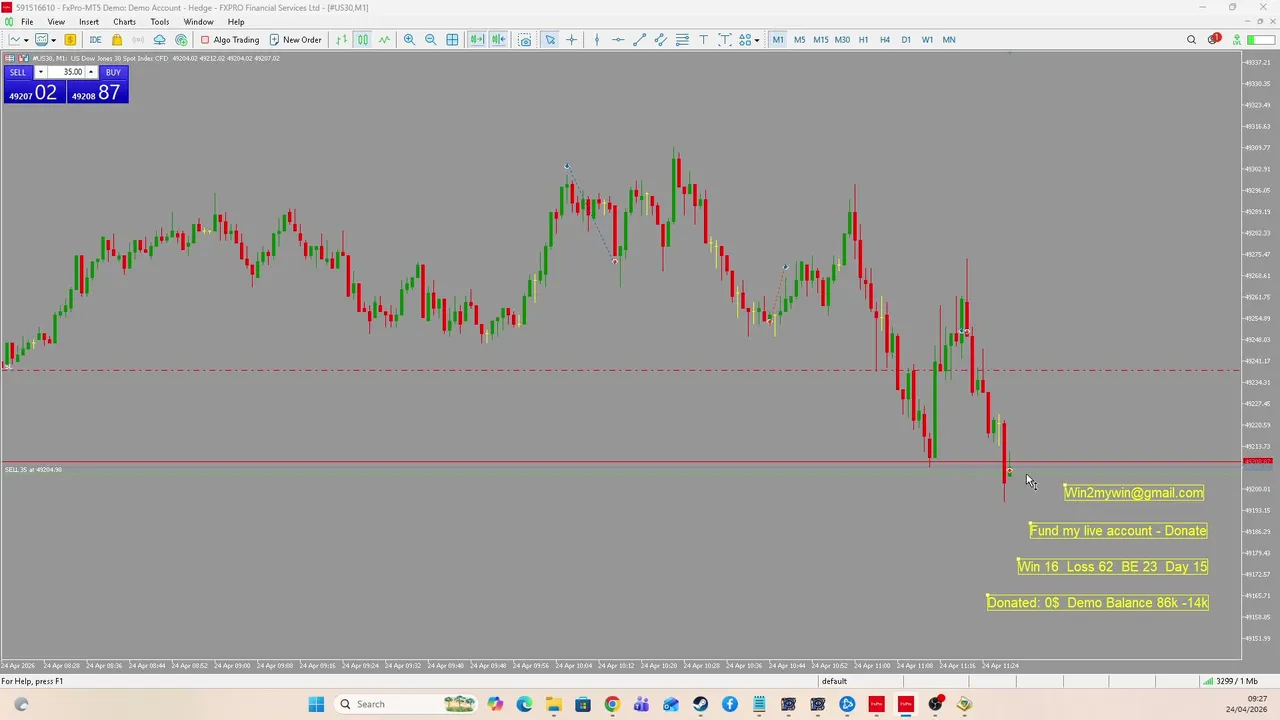Take a chart screenshot with camera icon

tap(525, 40)
